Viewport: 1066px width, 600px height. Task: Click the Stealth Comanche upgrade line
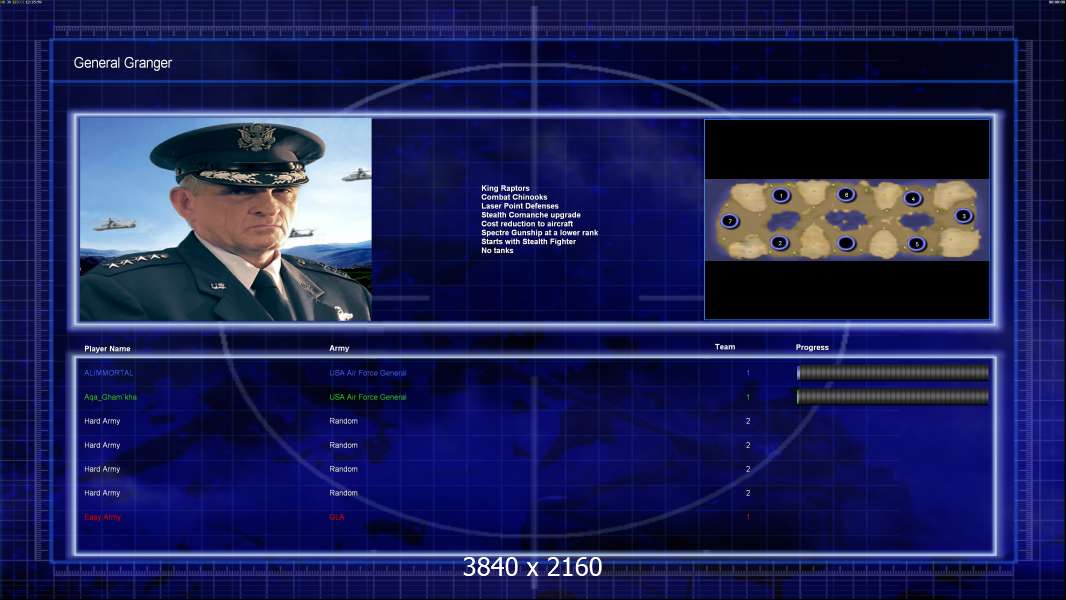pos(531,215)
